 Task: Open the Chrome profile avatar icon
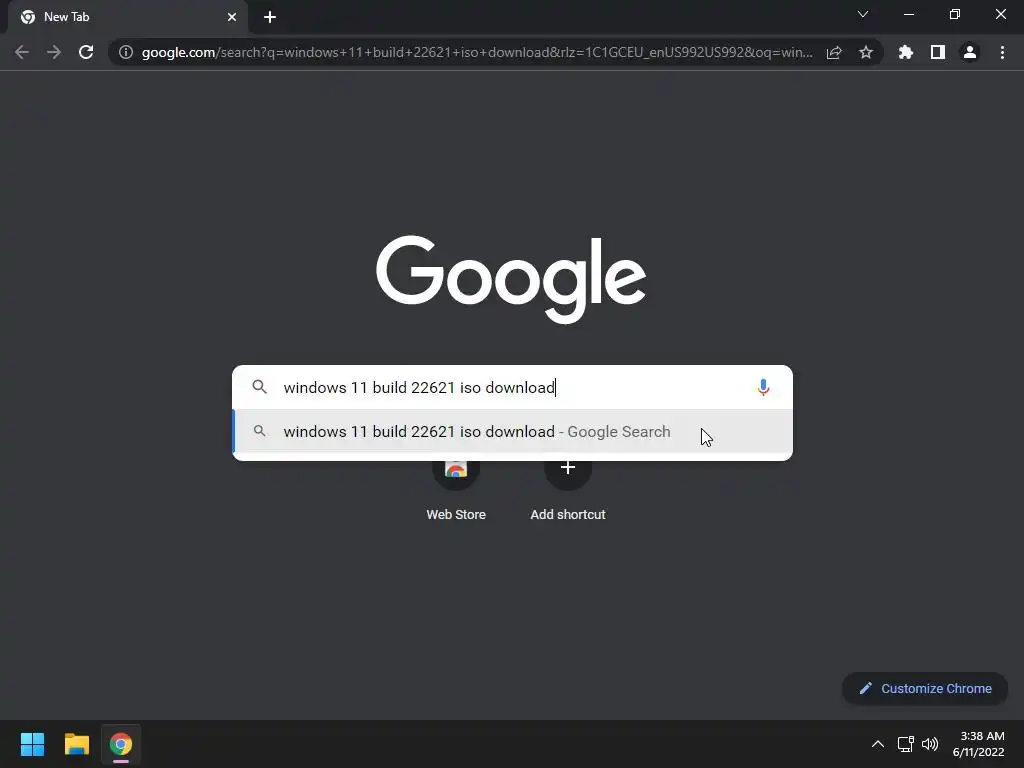pyautogui.click(x=970, y=52)
